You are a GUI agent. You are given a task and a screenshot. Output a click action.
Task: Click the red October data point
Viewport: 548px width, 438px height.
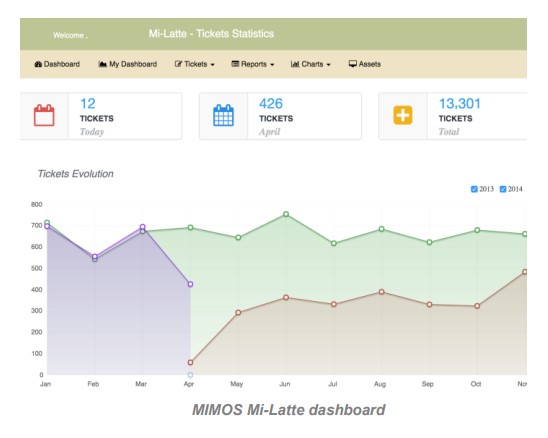coord(477,306)
